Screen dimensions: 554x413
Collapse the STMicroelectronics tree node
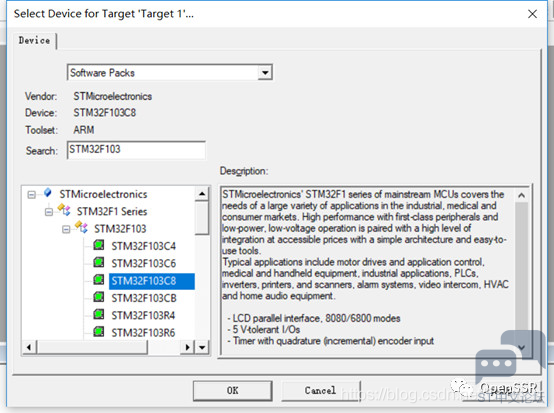pos(31,195)
